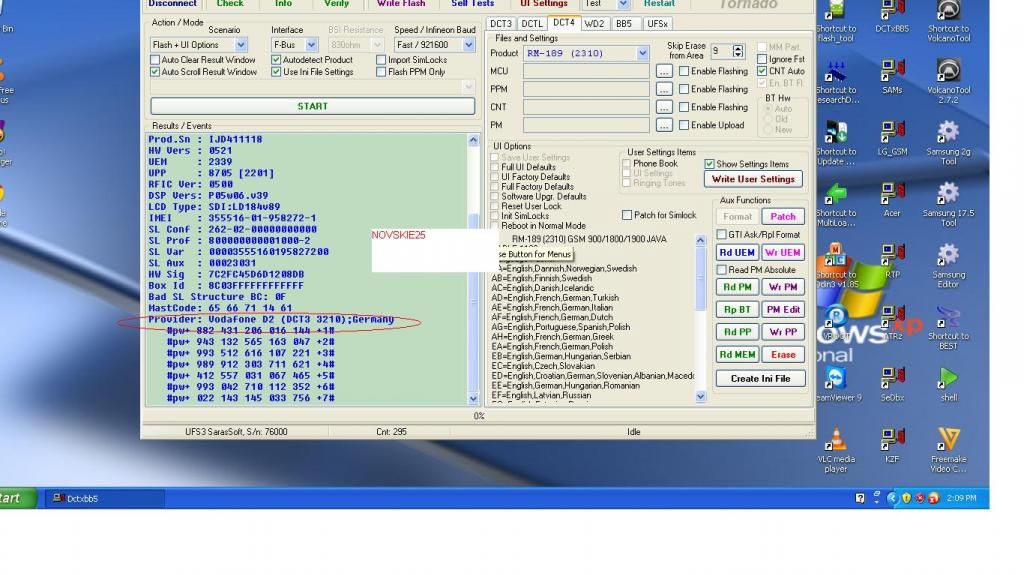This screenshot has height=575, width=1024.
Task: Launch VLC media player from desktop
Action: click(x=836, y=440)
